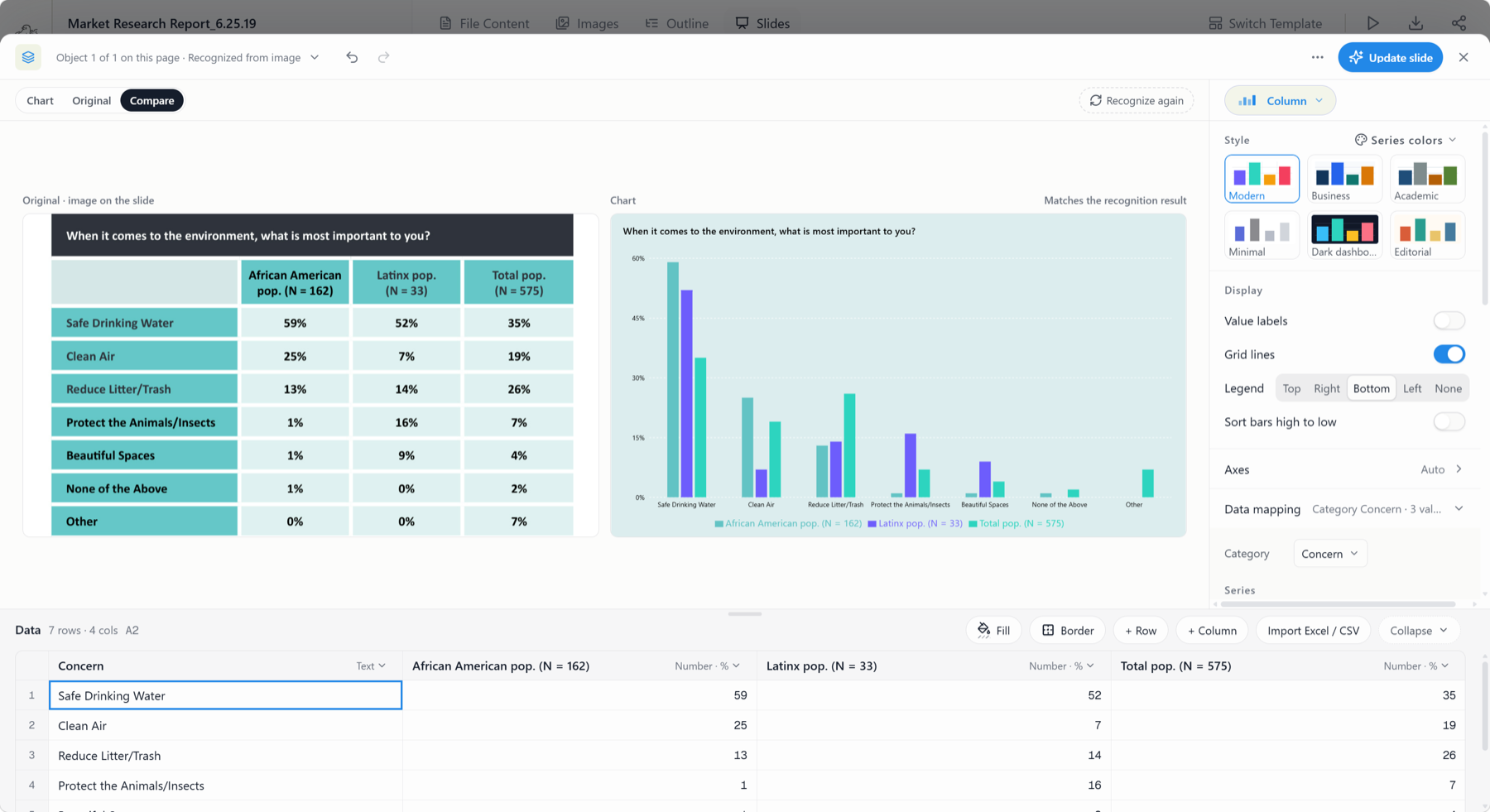The width and height of the screenshot is (1490, 812).
Task: Click the Fill button
Action: (x=993, y=630)
